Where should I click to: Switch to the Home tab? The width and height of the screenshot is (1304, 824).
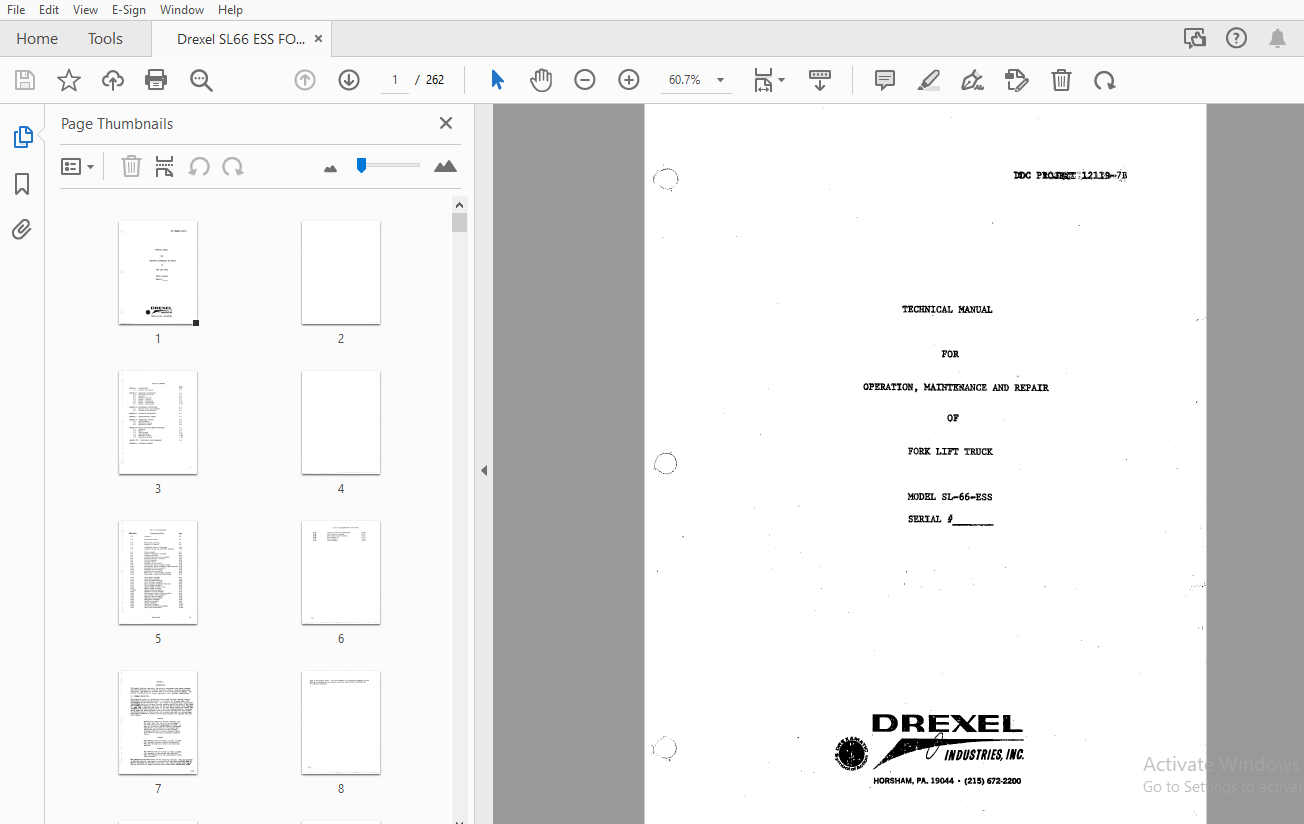[x=37, y=38]
